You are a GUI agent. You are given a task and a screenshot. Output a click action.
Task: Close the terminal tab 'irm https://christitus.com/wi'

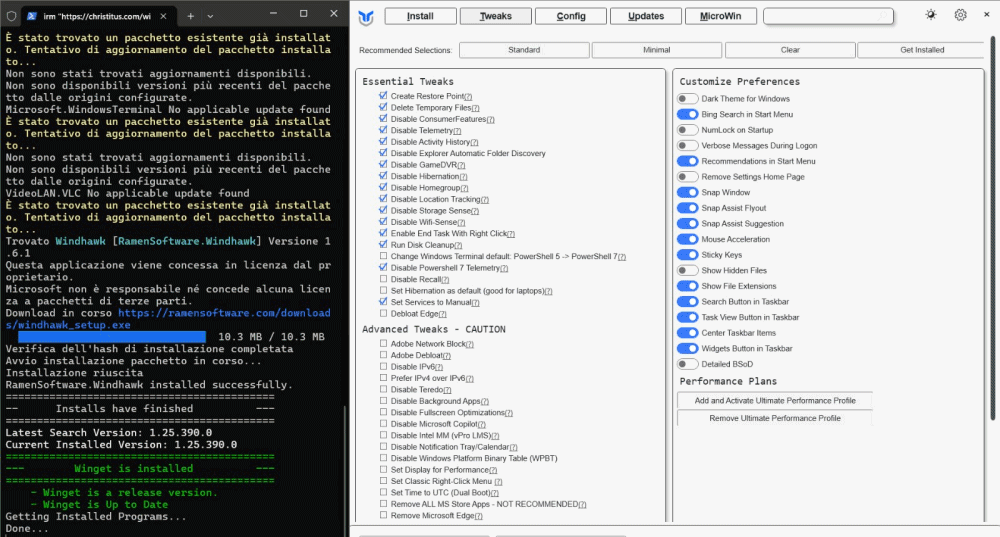(x=163, y=16)
